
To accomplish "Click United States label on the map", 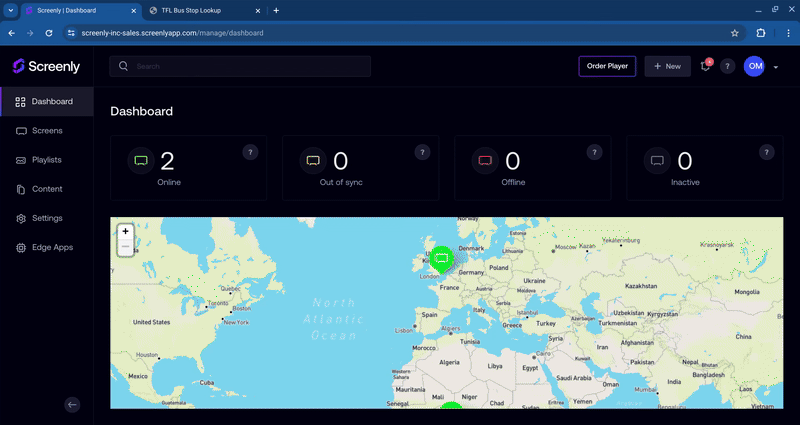I will pos(152,322).
